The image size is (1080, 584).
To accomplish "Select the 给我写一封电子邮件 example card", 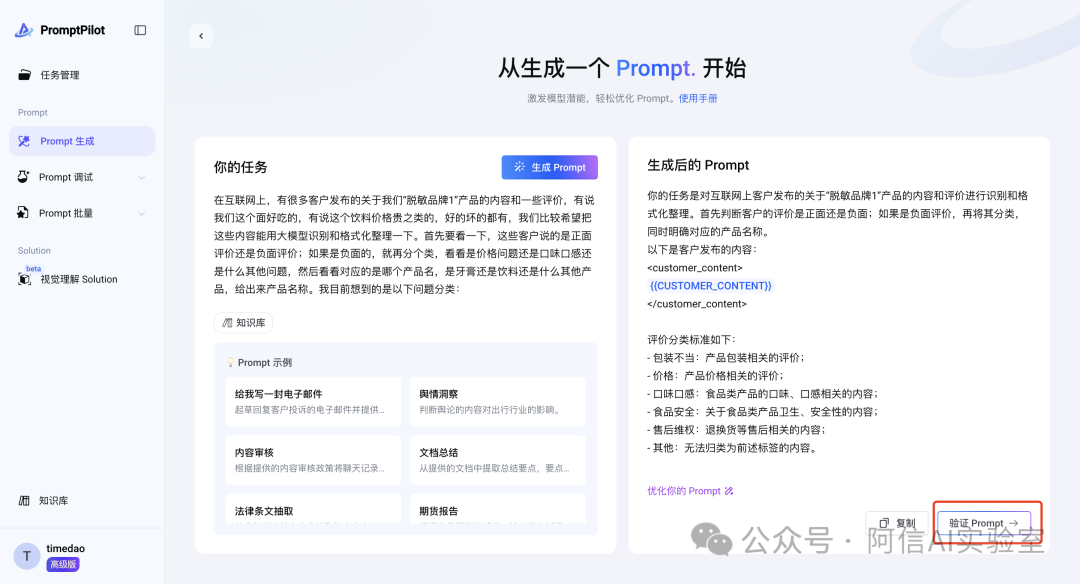I will click(313, 402).
